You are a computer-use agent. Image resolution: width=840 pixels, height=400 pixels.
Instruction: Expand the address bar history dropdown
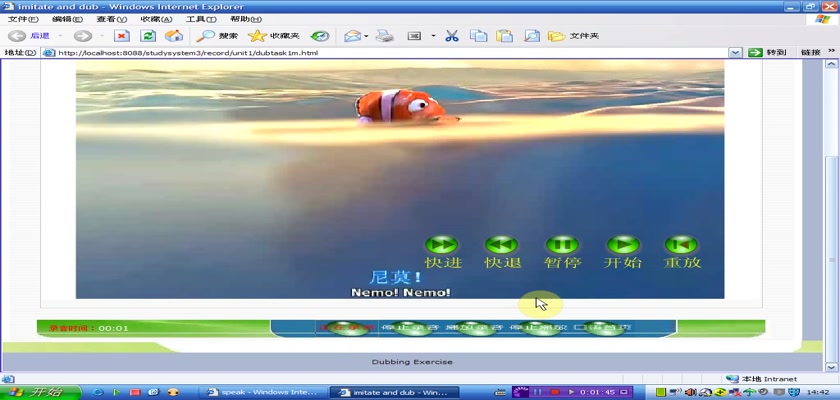click(735, 52)
